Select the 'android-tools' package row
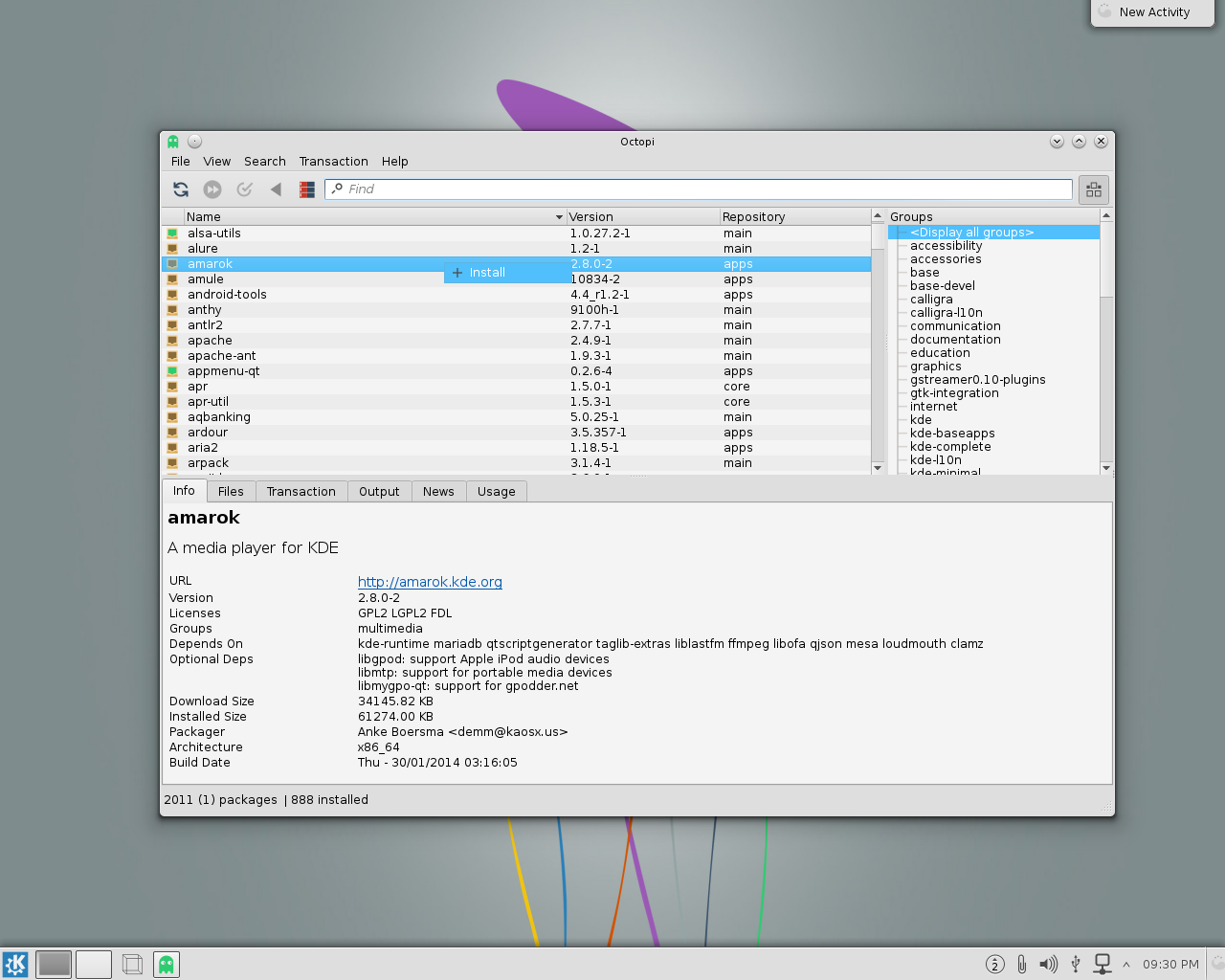The width and height of the screenshot is (1225, 980). pyautogui.click(x=517, y=295)
